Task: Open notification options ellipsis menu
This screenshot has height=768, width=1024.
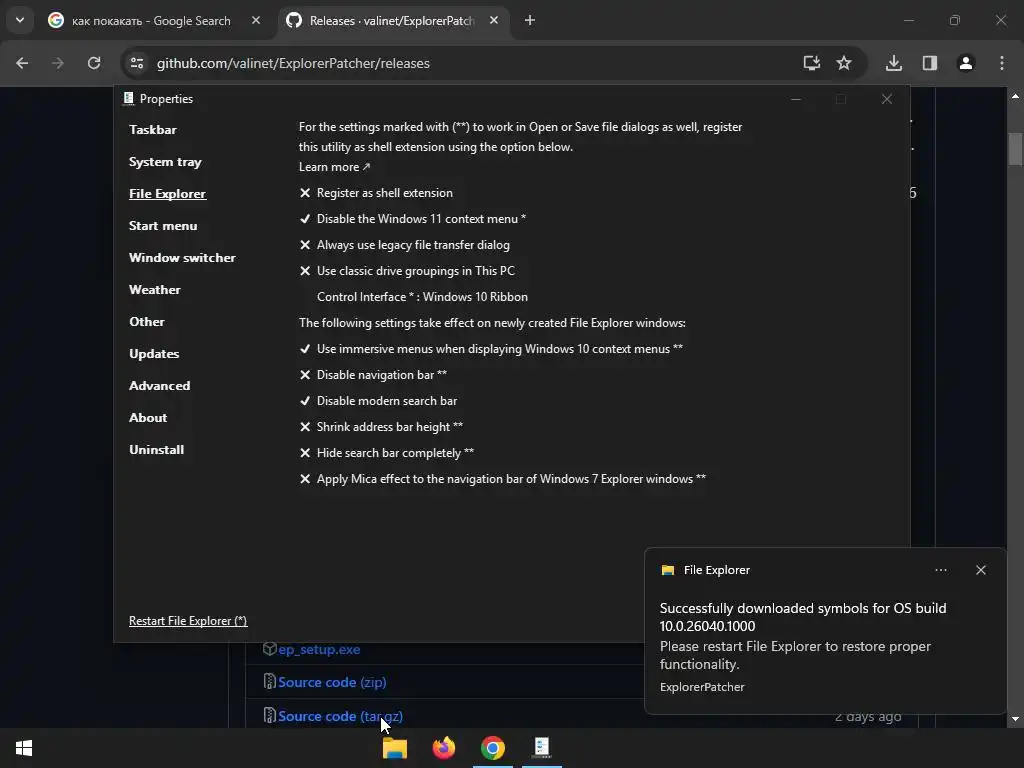Action: coord(940,570)
